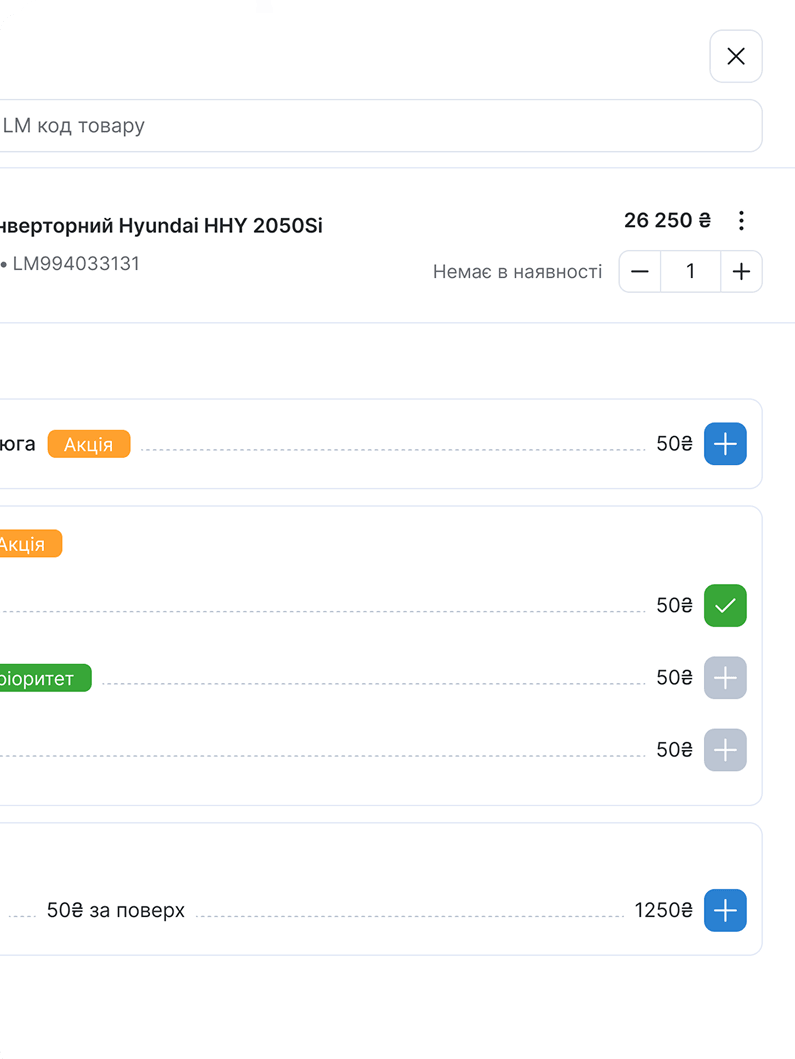795x1059 pixels.
Task: Click the green пріоритет badge
Action: (x=45, y=677)
